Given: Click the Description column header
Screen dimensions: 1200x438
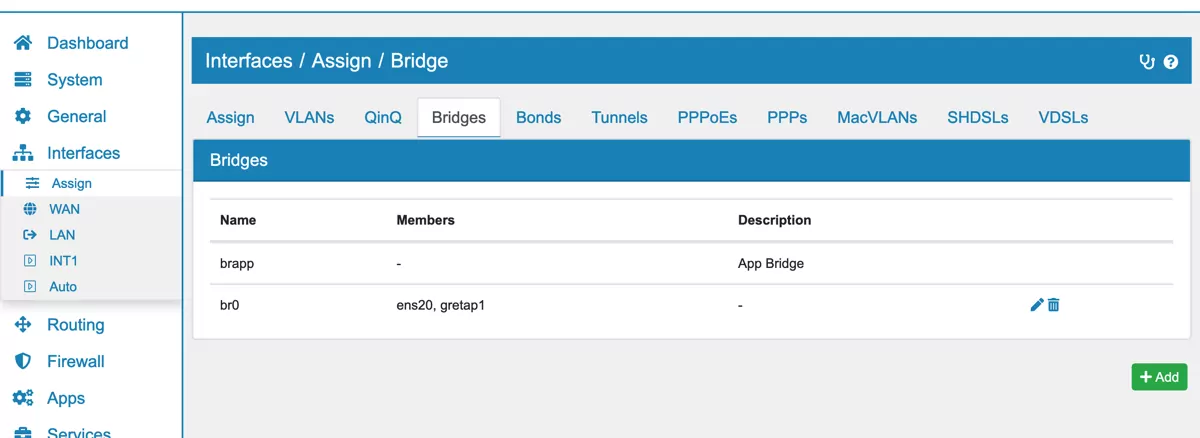Looking at the screenshot, I should (x=775, y=220).
